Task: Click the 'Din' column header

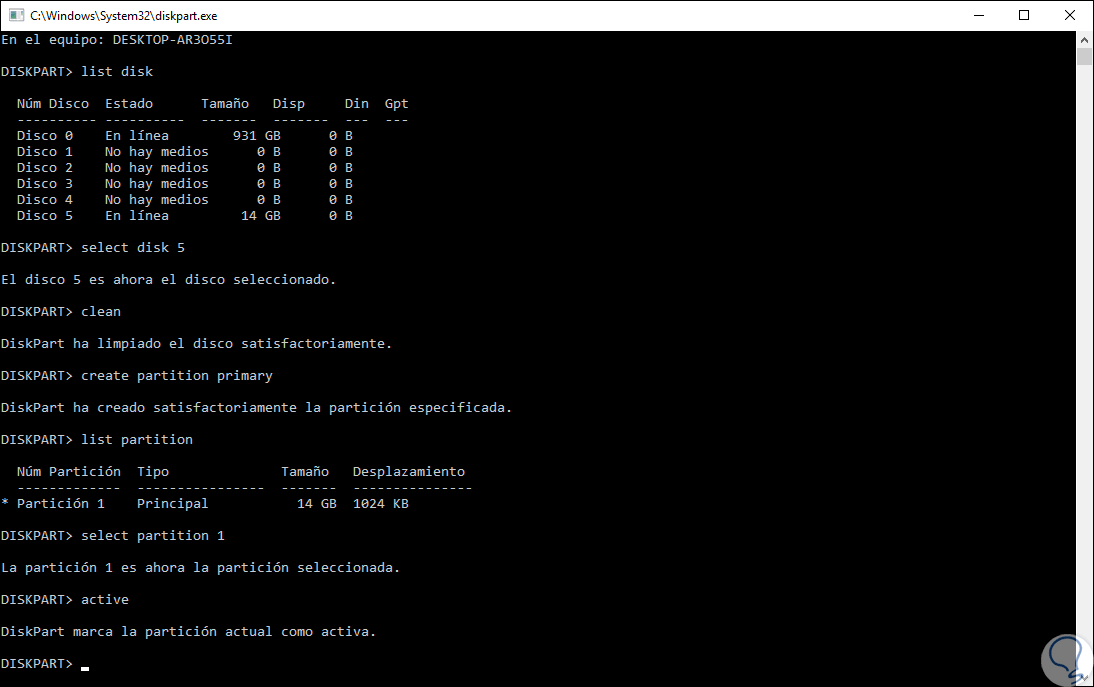Action: tap(357, 104)
